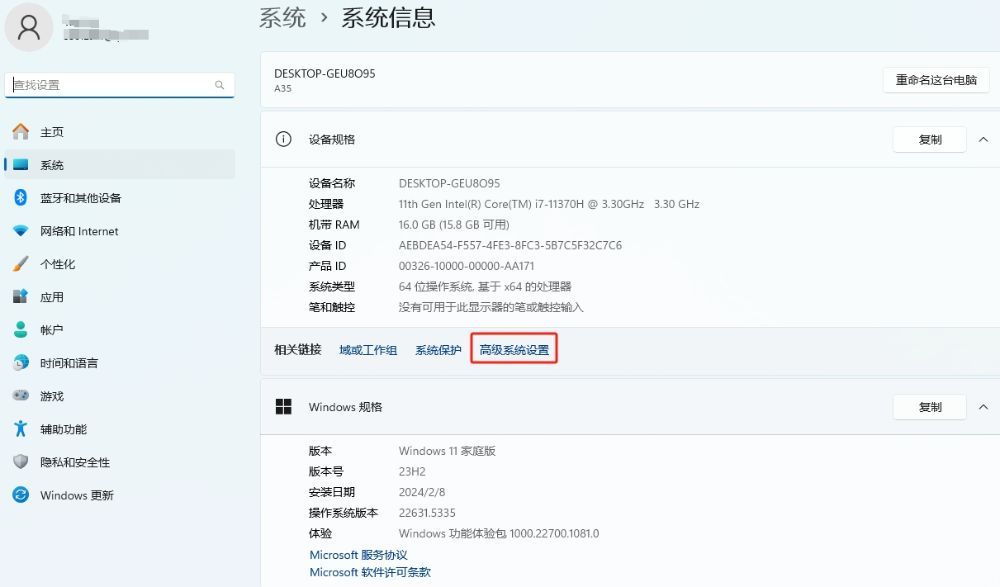The height and width of the screenshot is (587, 1000).
Task: Open 隐私和安全性 settings page
Action: (121, 461)
